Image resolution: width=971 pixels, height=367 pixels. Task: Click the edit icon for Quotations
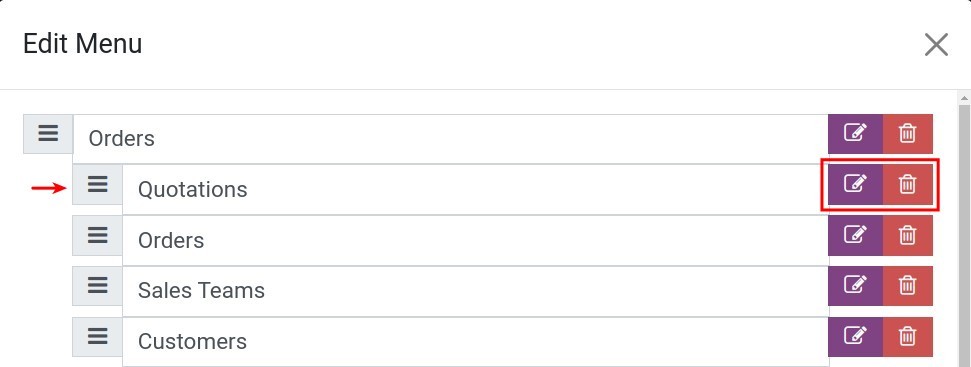pyautogui.click(x=855, y=184)
